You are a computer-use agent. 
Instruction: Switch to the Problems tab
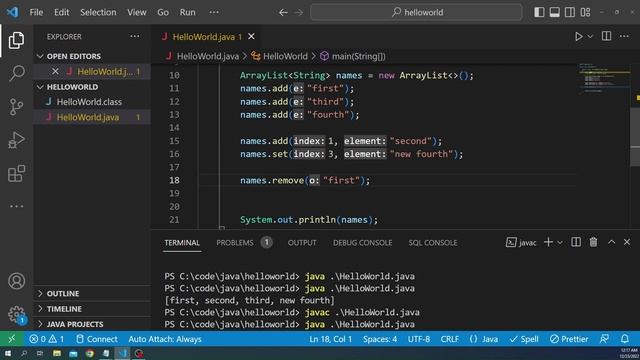point(244,242)
